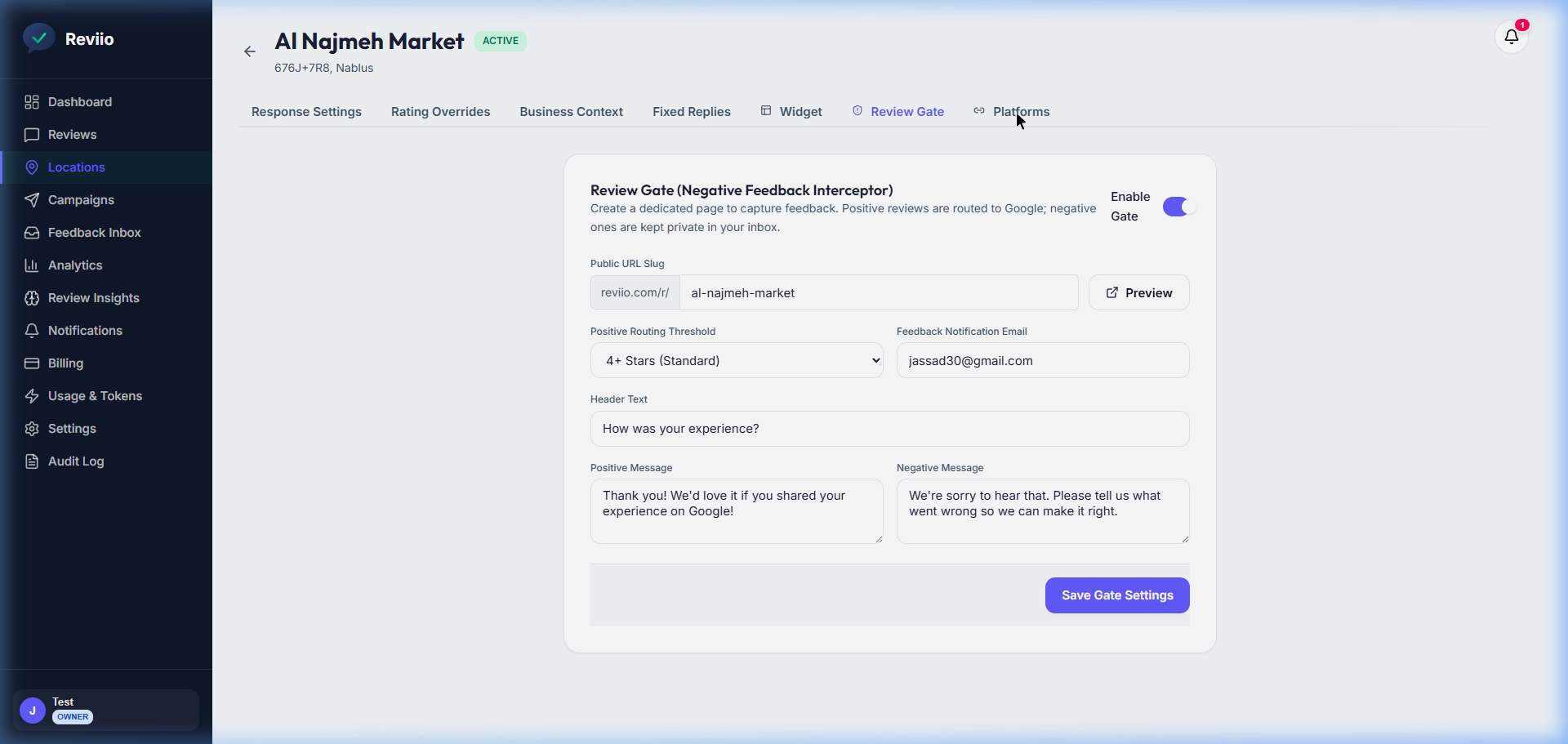
Task: Click the Audit Log document icon
Action: (32, 461)
